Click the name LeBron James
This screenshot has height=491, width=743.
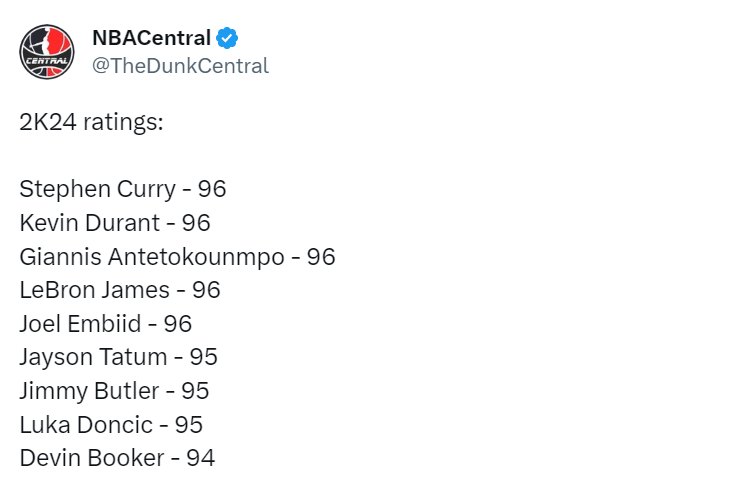click(95, 290)
